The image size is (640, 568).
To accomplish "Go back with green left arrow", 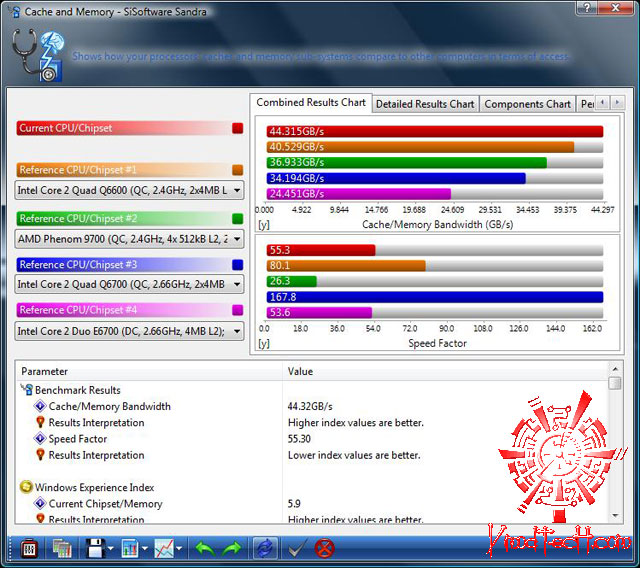I will point(205,549).
